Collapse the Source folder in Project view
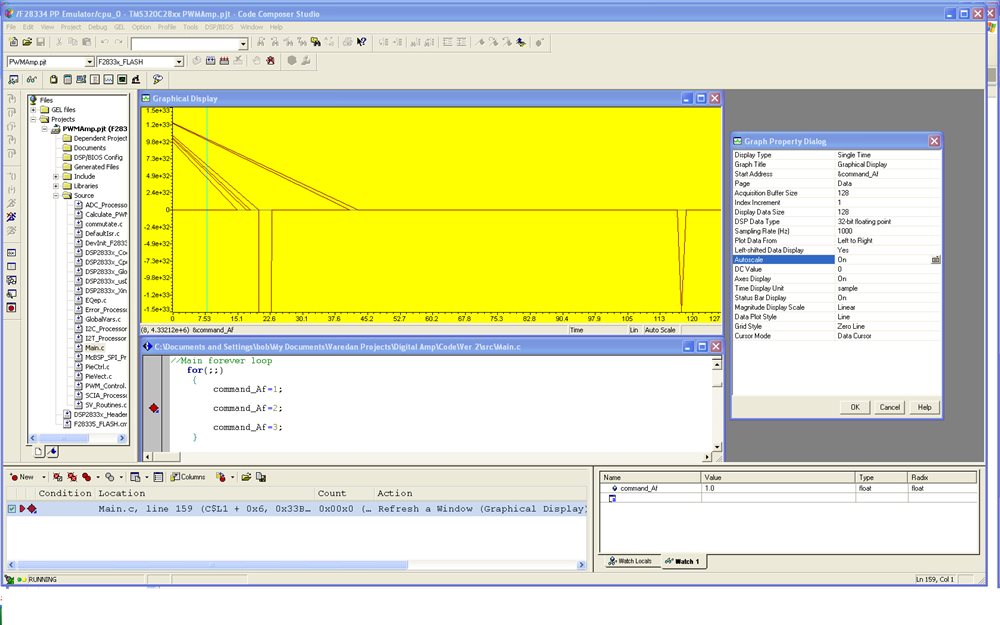 click(55, 194)
